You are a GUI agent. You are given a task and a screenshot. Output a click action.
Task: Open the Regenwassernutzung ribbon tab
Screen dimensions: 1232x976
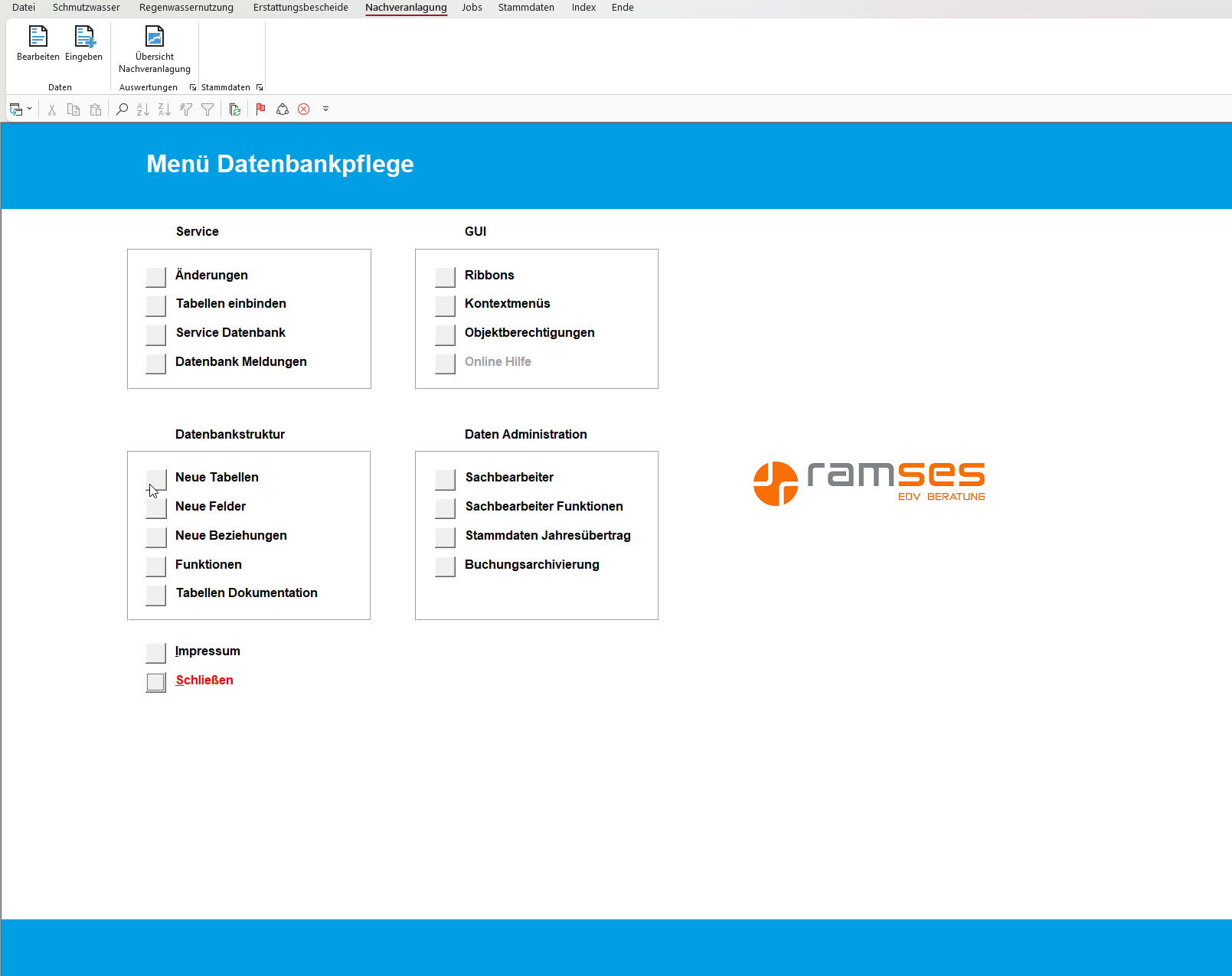186,8
